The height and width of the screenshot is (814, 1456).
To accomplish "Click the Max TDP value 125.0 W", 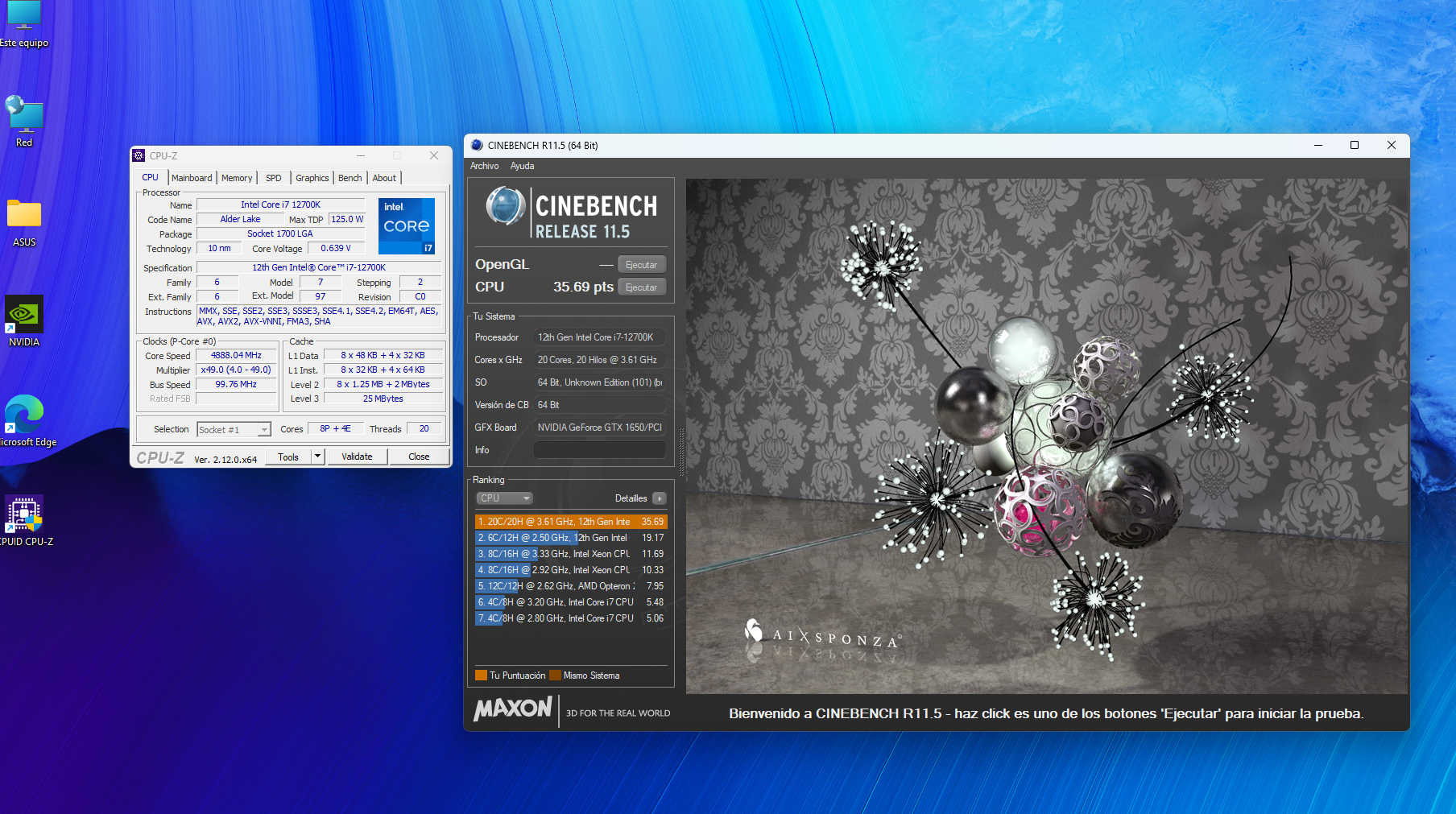I will 347,219.
